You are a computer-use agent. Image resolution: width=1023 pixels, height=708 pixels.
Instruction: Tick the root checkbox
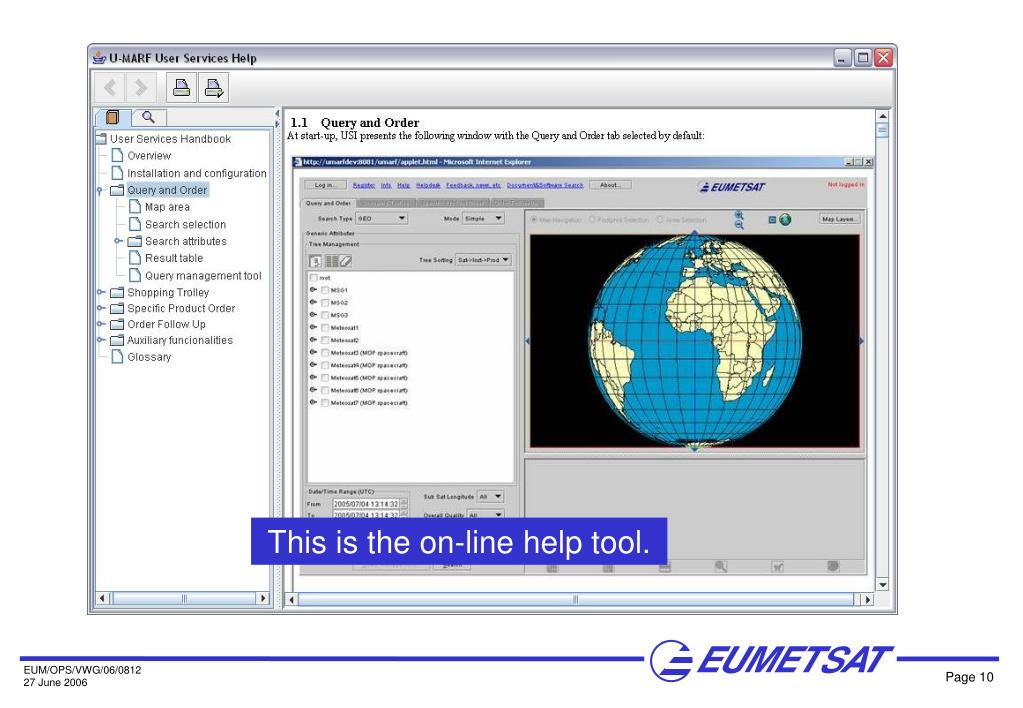point(313,278)
